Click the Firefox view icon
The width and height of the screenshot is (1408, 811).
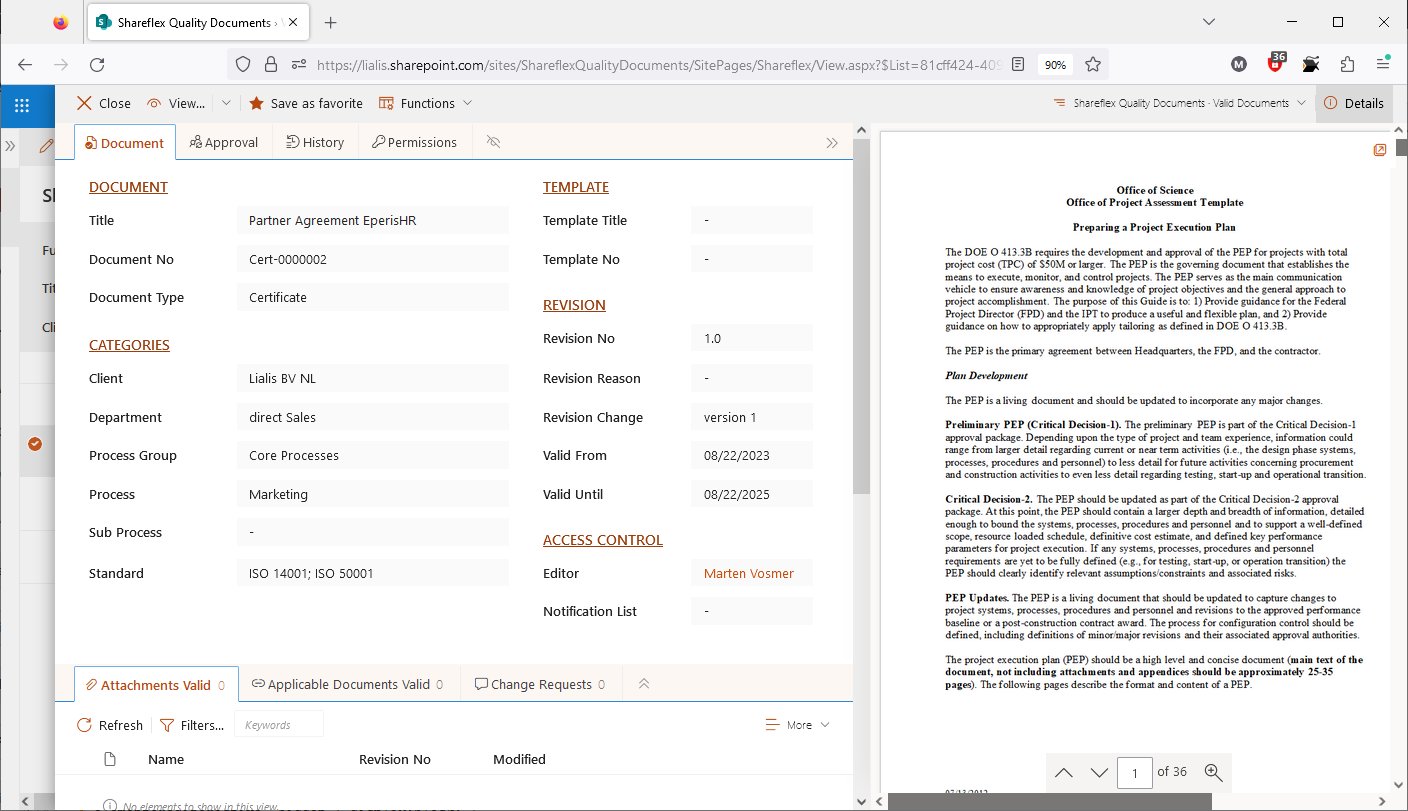[x=60, y=22]
